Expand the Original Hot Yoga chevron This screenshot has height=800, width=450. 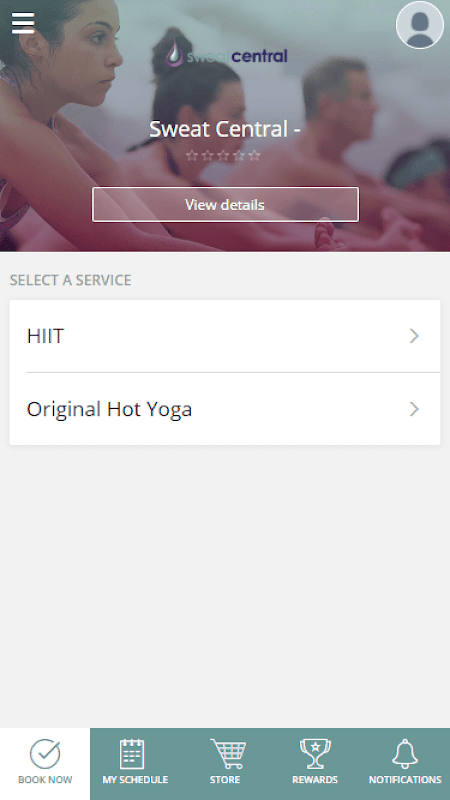click(414, 409)
